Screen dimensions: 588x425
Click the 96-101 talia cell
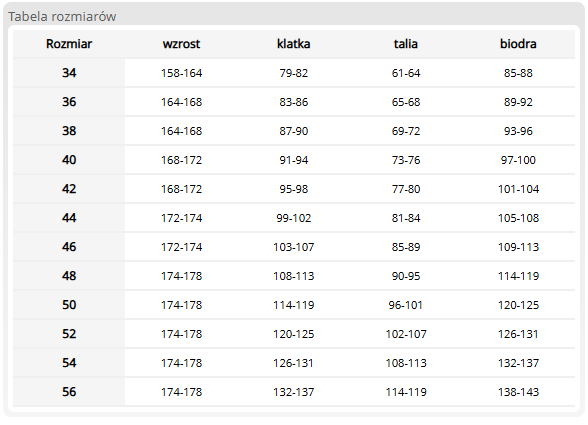406,305
